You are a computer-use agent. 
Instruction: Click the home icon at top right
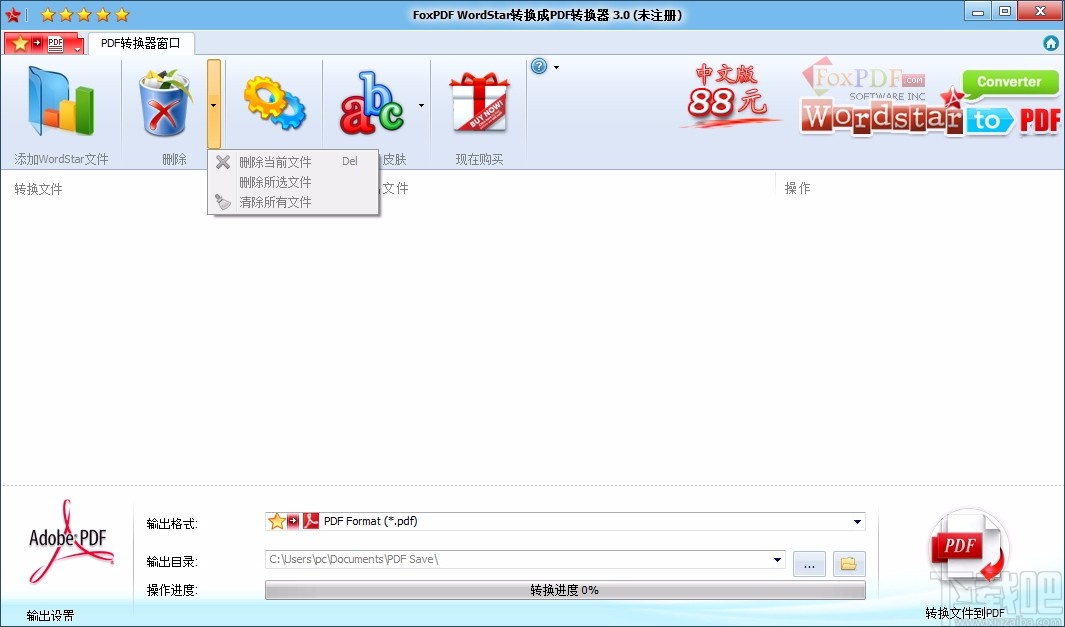[x=1049, y=43]
